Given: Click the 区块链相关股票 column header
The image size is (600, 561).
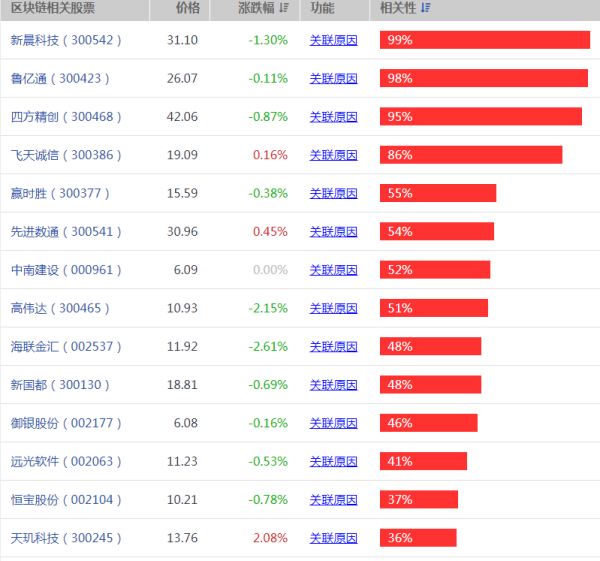Looking at the screenshot, I should (x=75, y=8).
